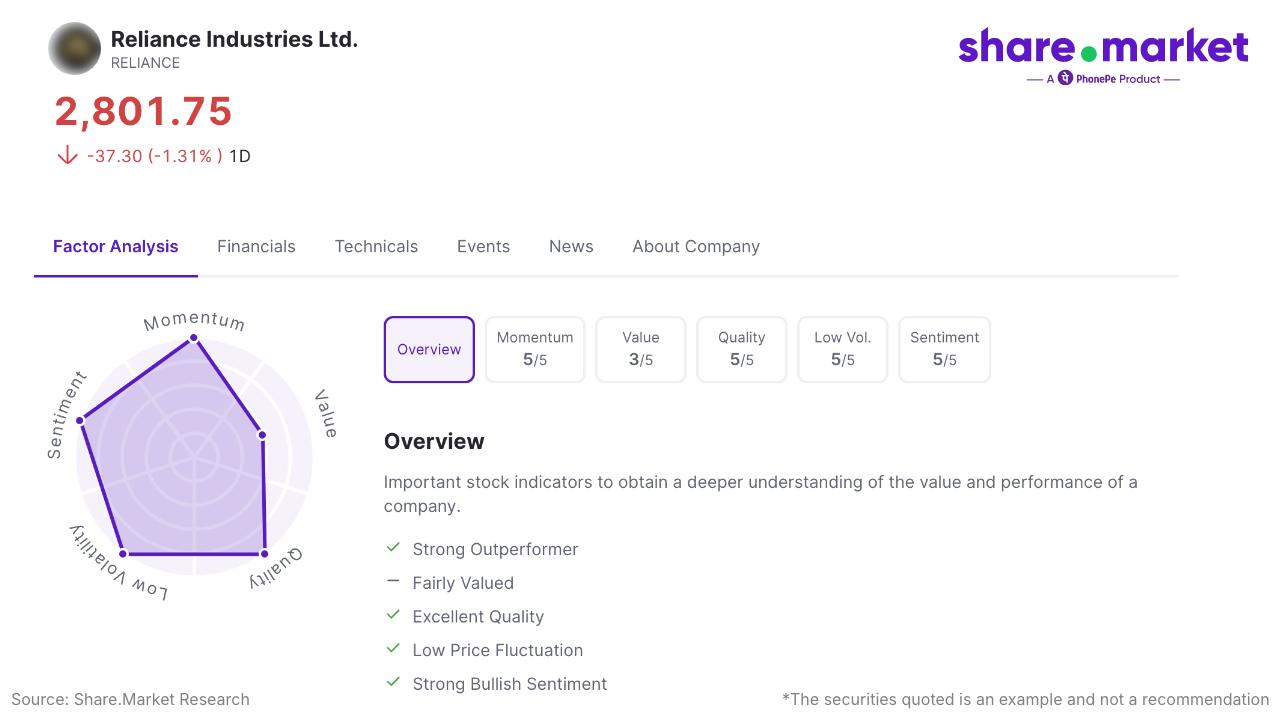Image resolution: width=1280 pixels, height=720 pixels.
Task: Click the red down-arrow price change icon
Action: click(x=67, y=155)
